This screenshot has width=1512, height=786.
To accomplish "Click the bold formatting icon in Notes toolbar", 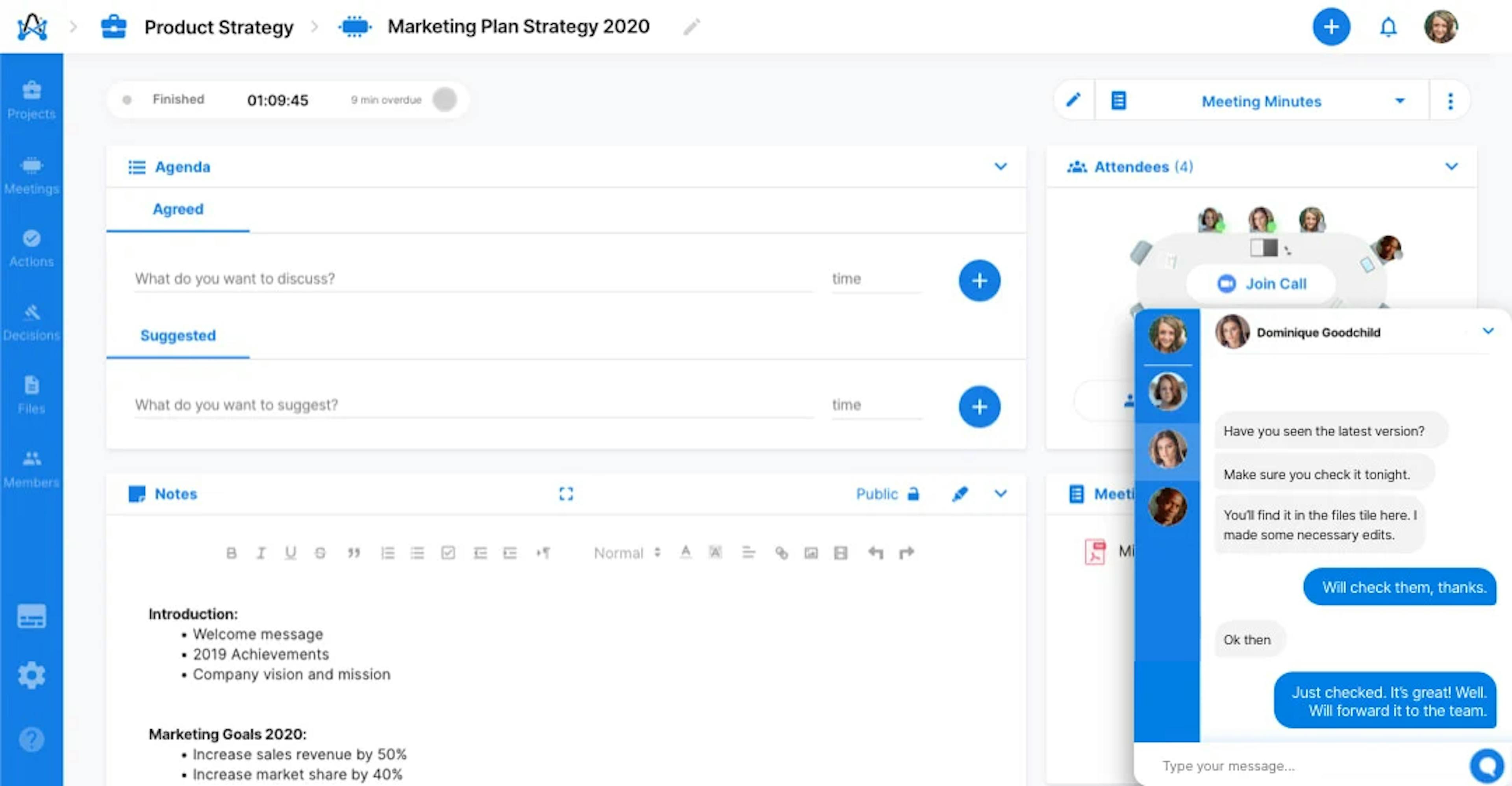I will point(231,553).
